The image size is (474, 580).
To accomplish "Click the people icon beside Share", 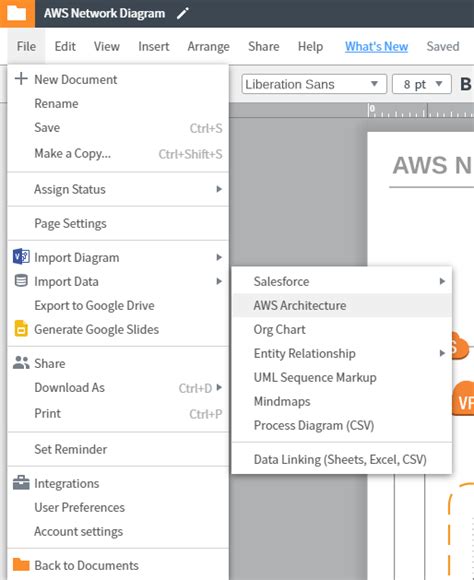I will click(x=21, y=363).
